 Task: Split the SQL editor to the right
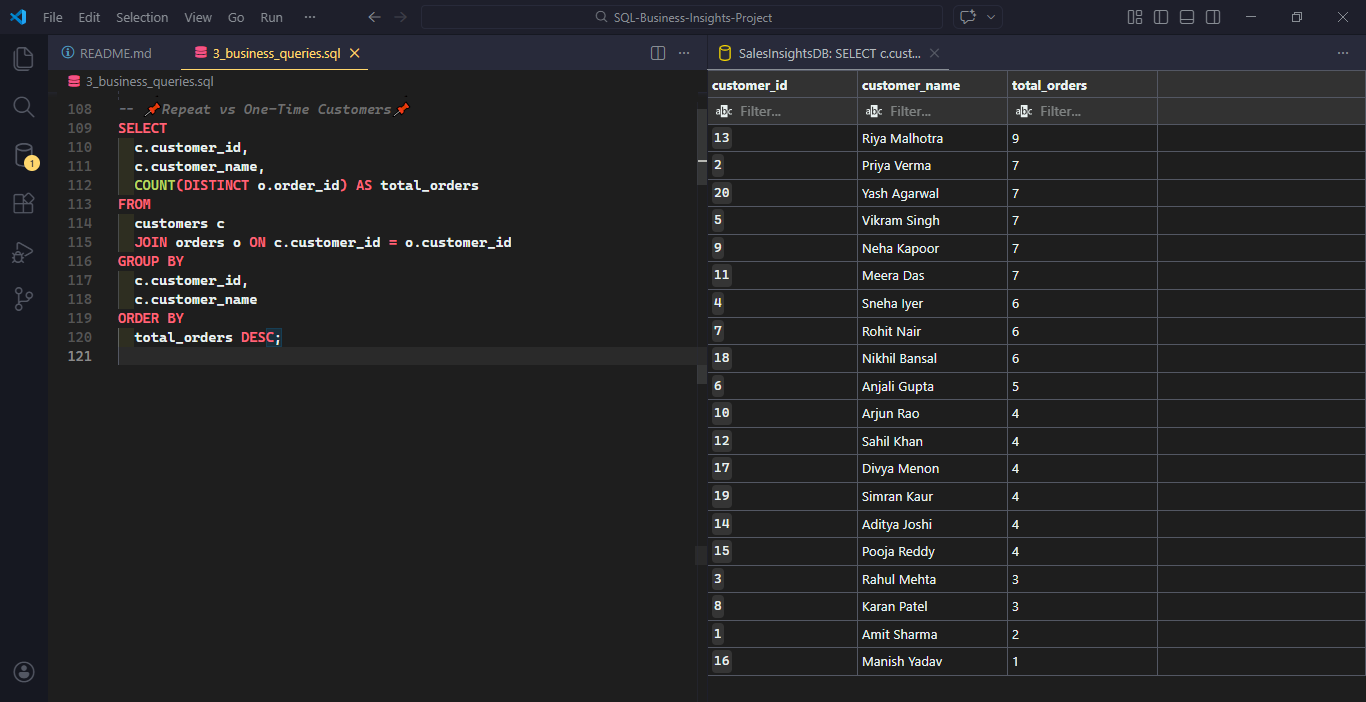658,53
